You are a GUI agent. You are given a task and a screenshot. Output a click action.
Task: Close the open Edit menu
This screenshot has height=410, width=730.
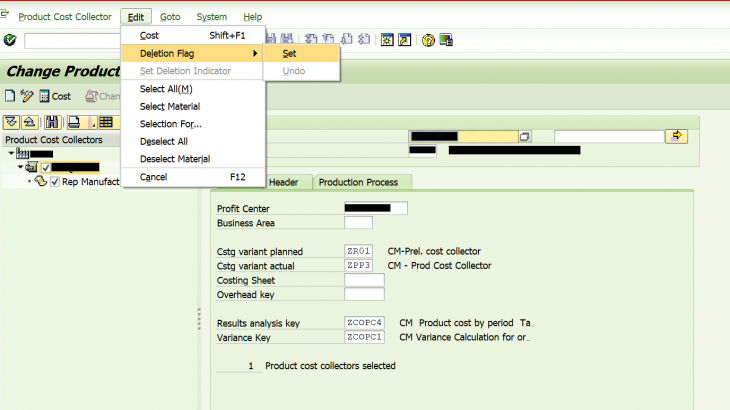[x=135, y=17]
